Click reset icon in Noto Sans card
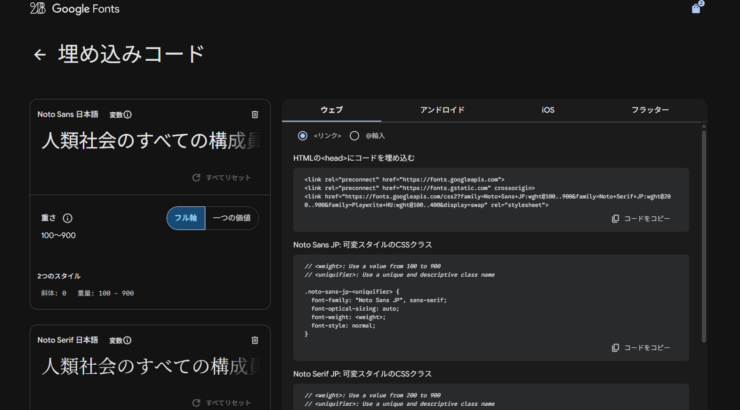 (196, 177)
